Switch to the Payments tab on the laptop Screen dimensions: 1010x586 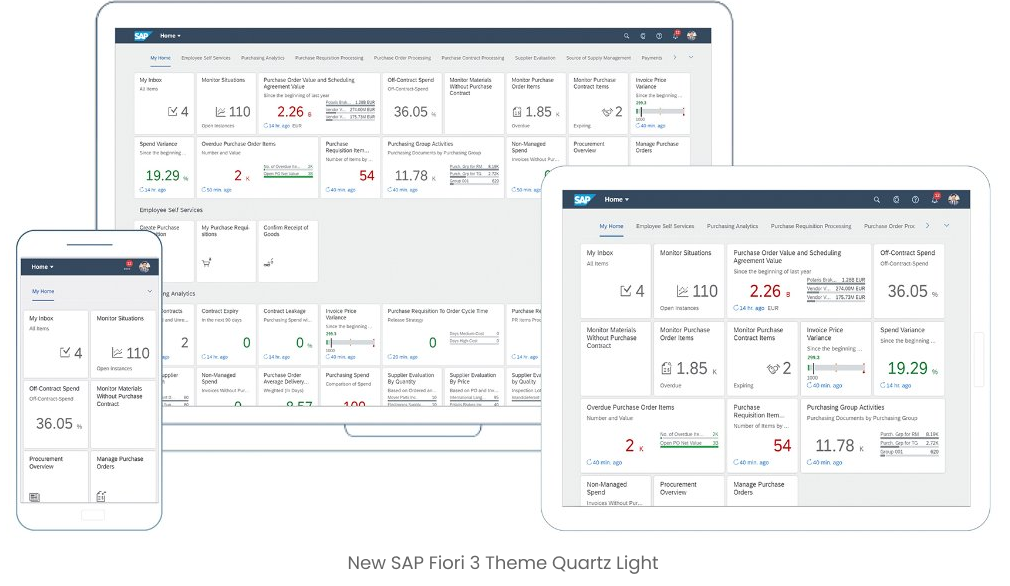point(652,58)
